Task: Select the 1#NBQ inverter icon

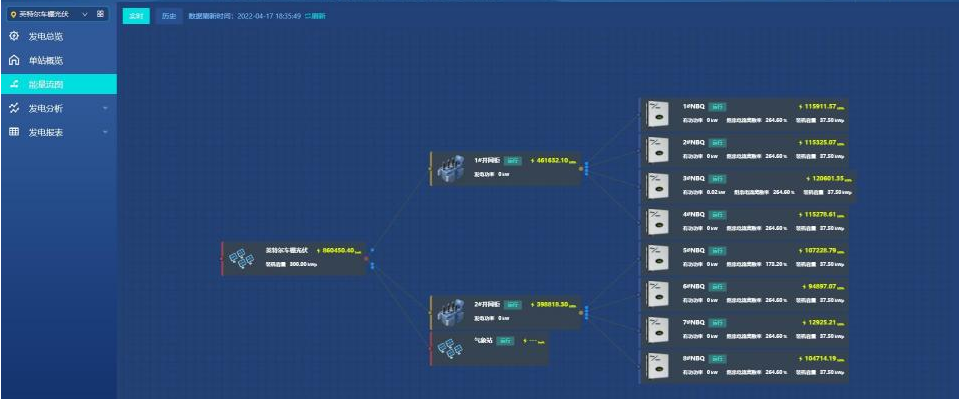Action: point(658,115)
